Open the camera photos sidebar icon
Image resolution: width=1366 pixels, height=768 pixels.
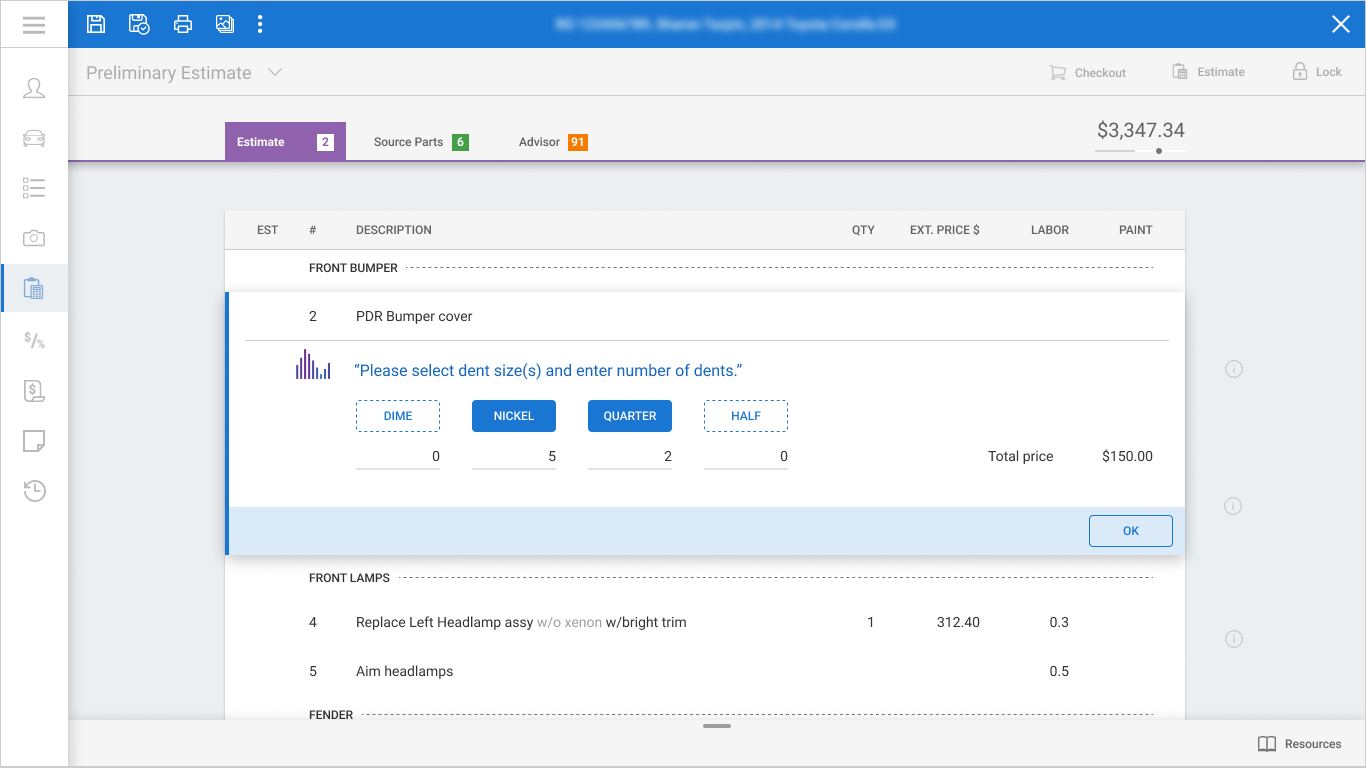(34, 238)
